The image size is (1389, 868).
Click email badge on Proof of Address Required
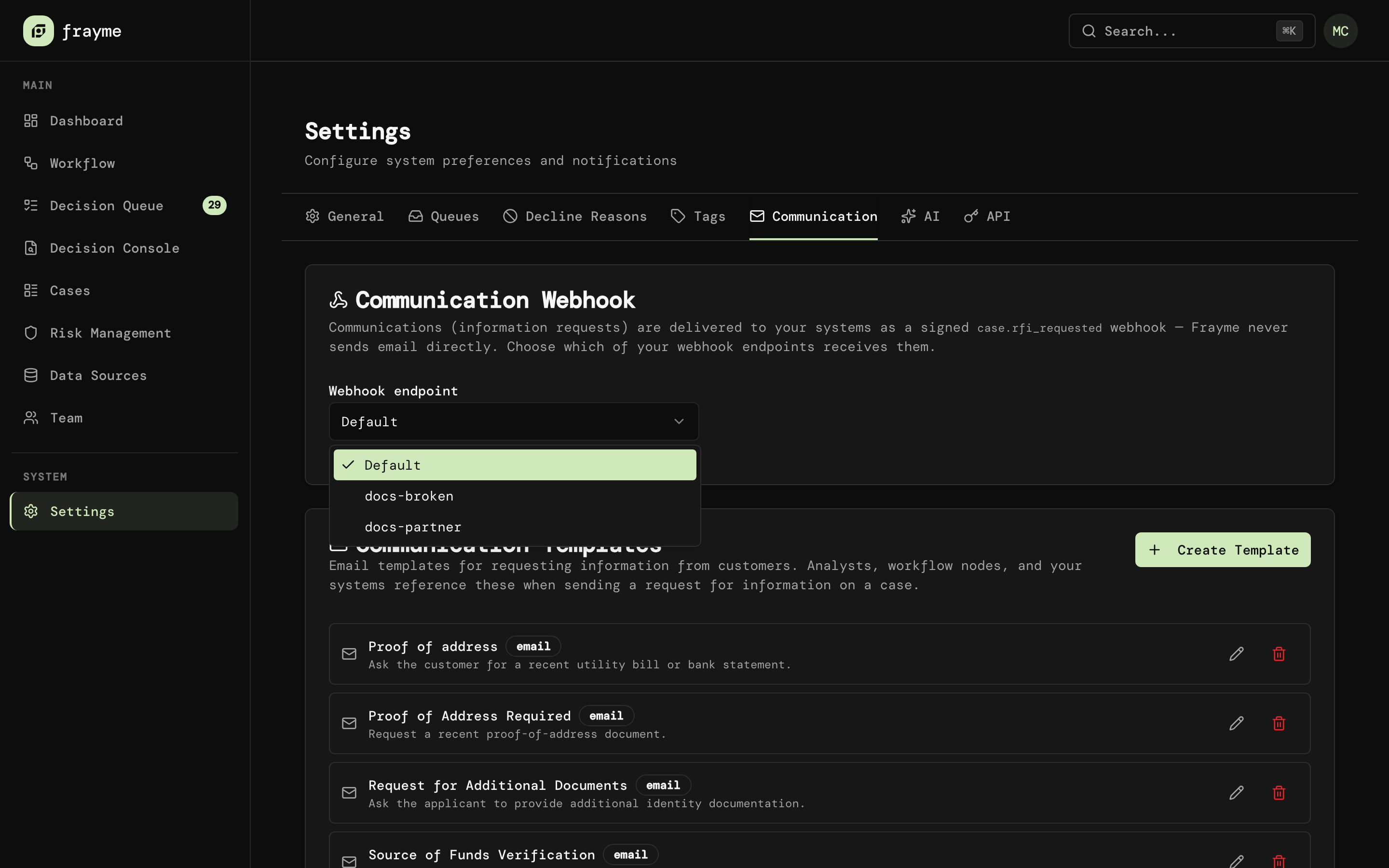pos(606,716)
